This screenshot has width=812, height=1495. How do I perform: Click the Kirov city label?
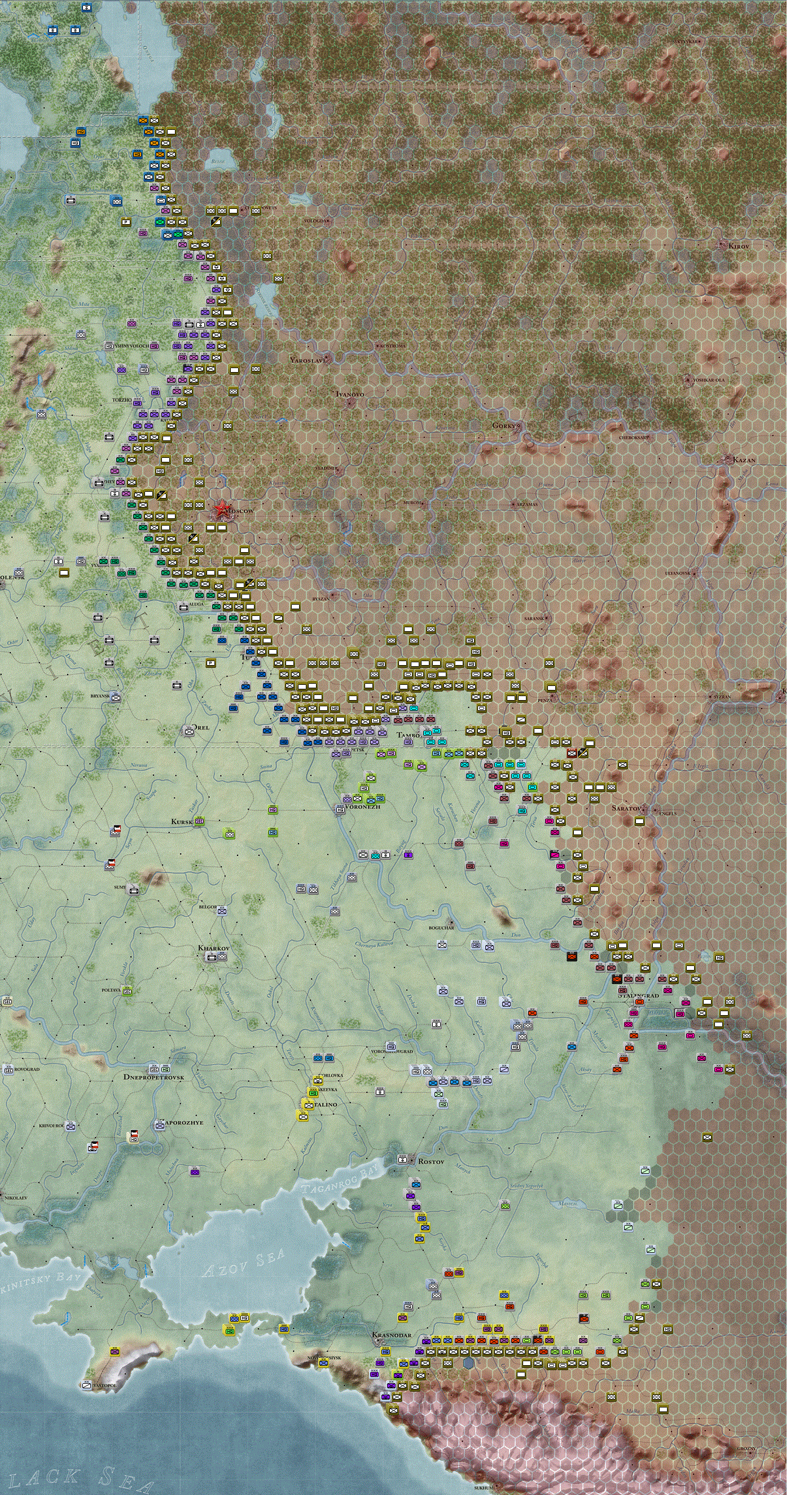(738, 246)
